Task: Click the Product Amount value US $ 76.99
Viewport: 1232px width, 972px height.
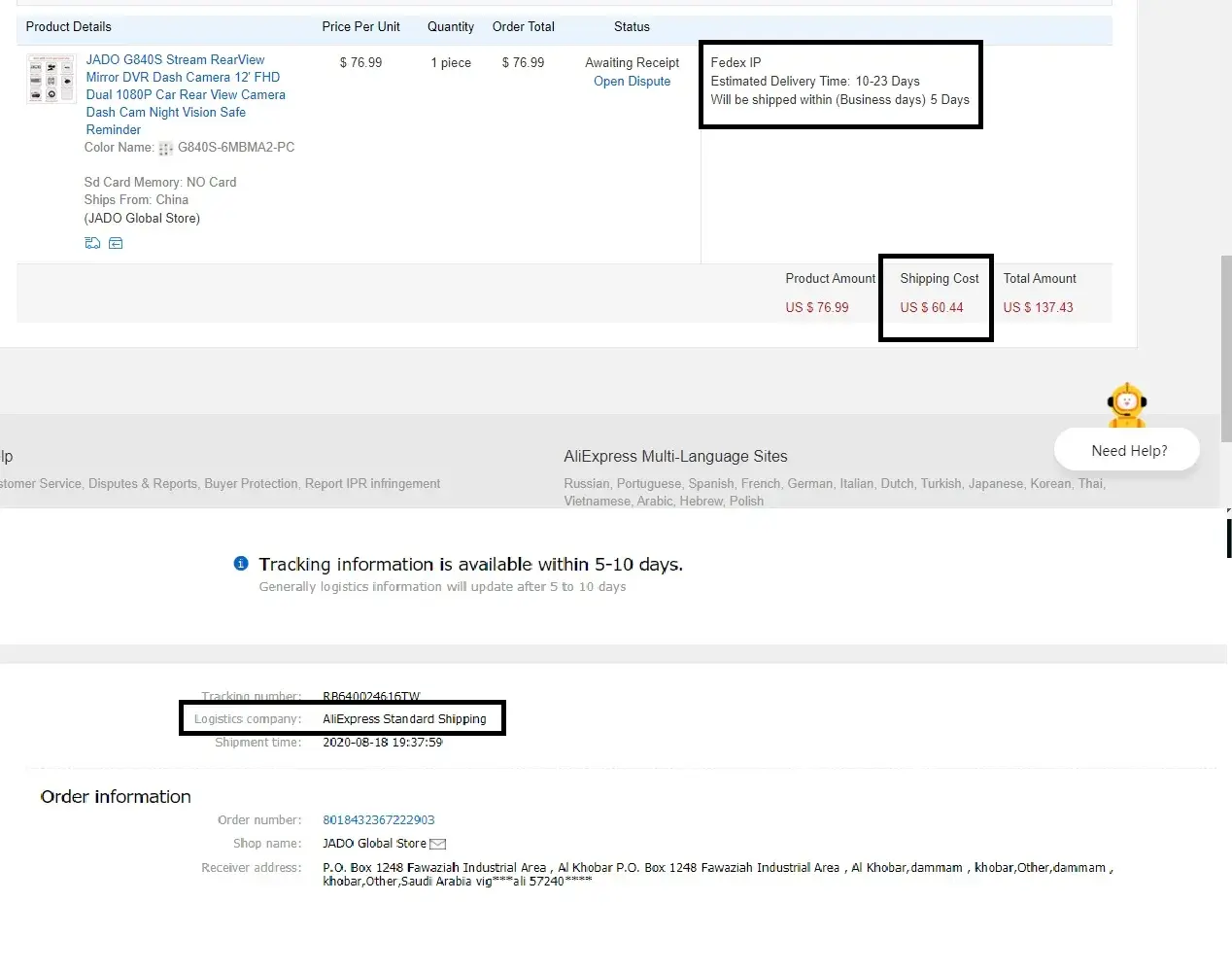Action: point(817,307)
